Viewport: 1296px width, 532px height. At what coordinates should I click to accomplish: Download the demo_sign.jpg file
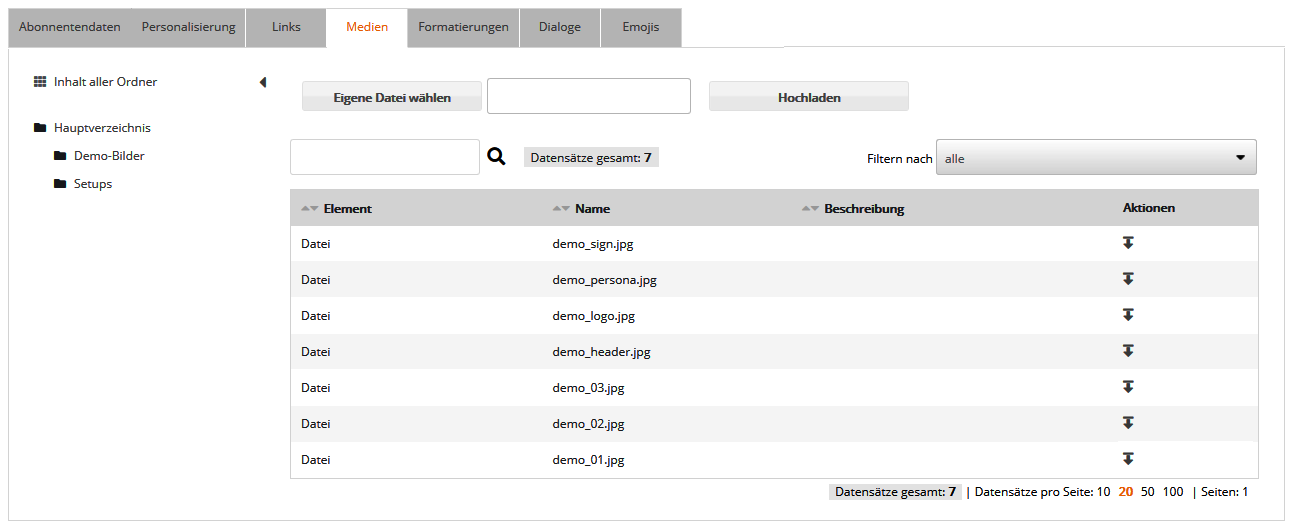click(x=1128, y=243)
